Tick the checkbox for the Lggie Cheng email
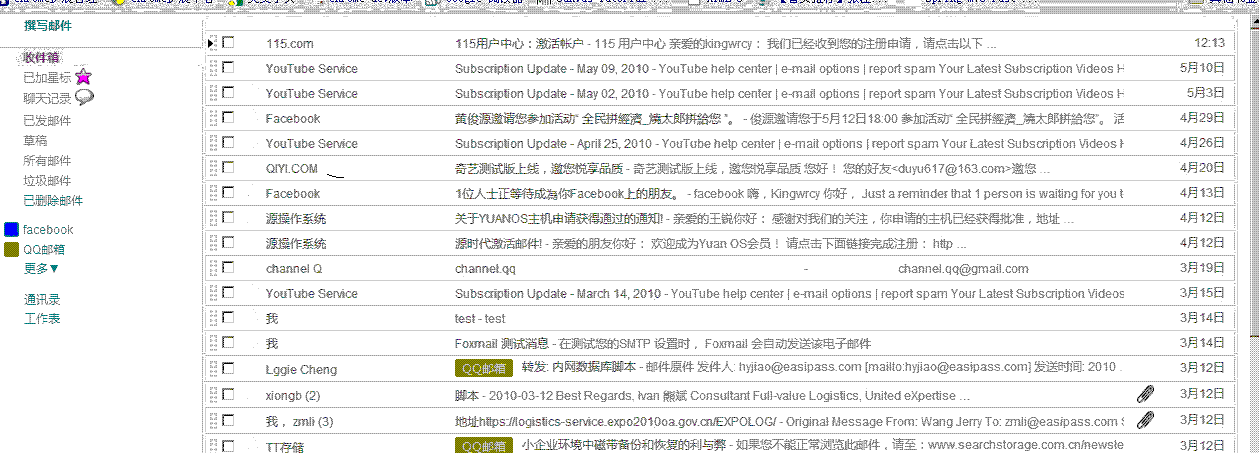Screen dimensions: 1259x453 pyautogui.click(x=228, y=369)
